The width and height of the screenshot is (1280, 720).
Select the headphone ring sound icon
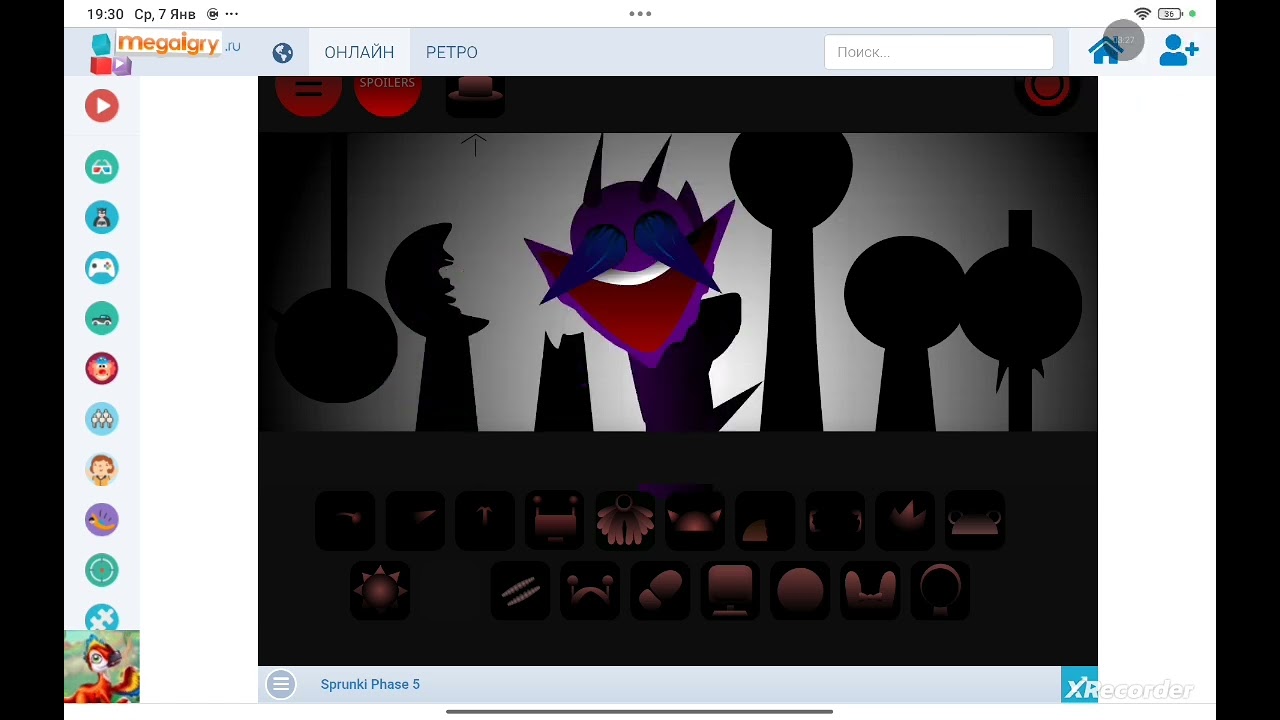[x=940, y=590]
